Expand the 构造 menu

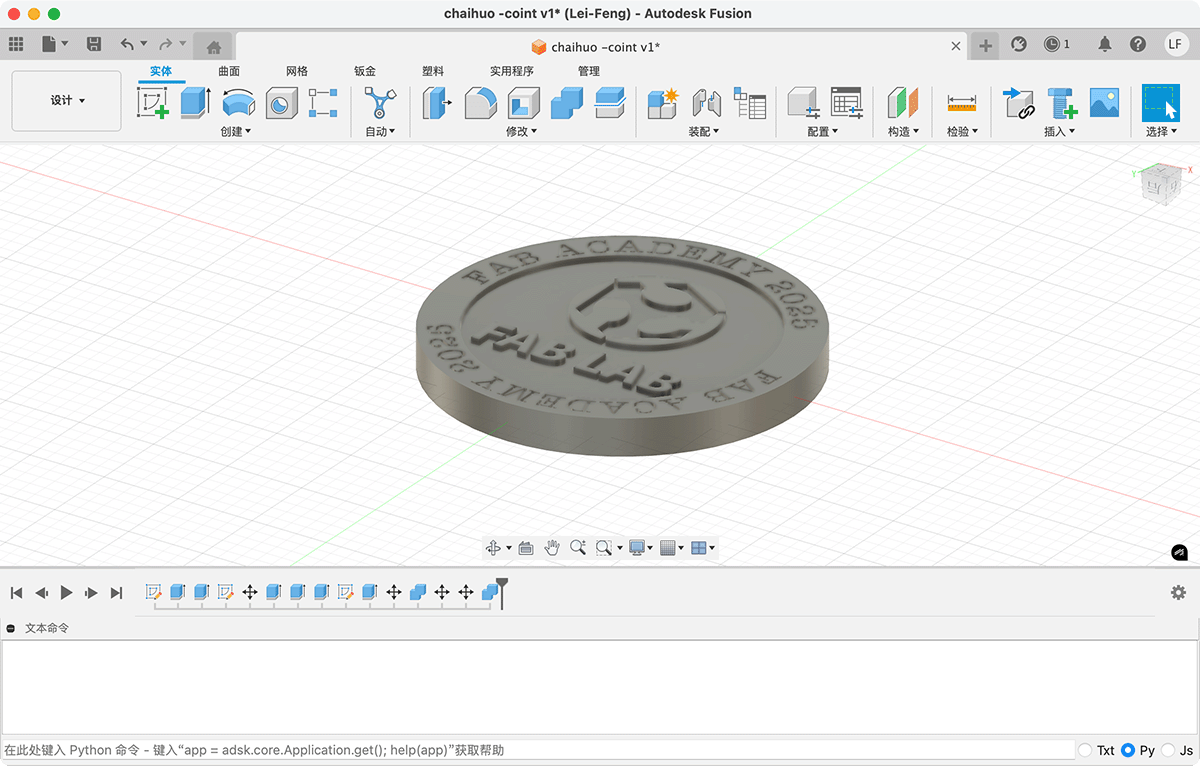(x=903, y=131)
